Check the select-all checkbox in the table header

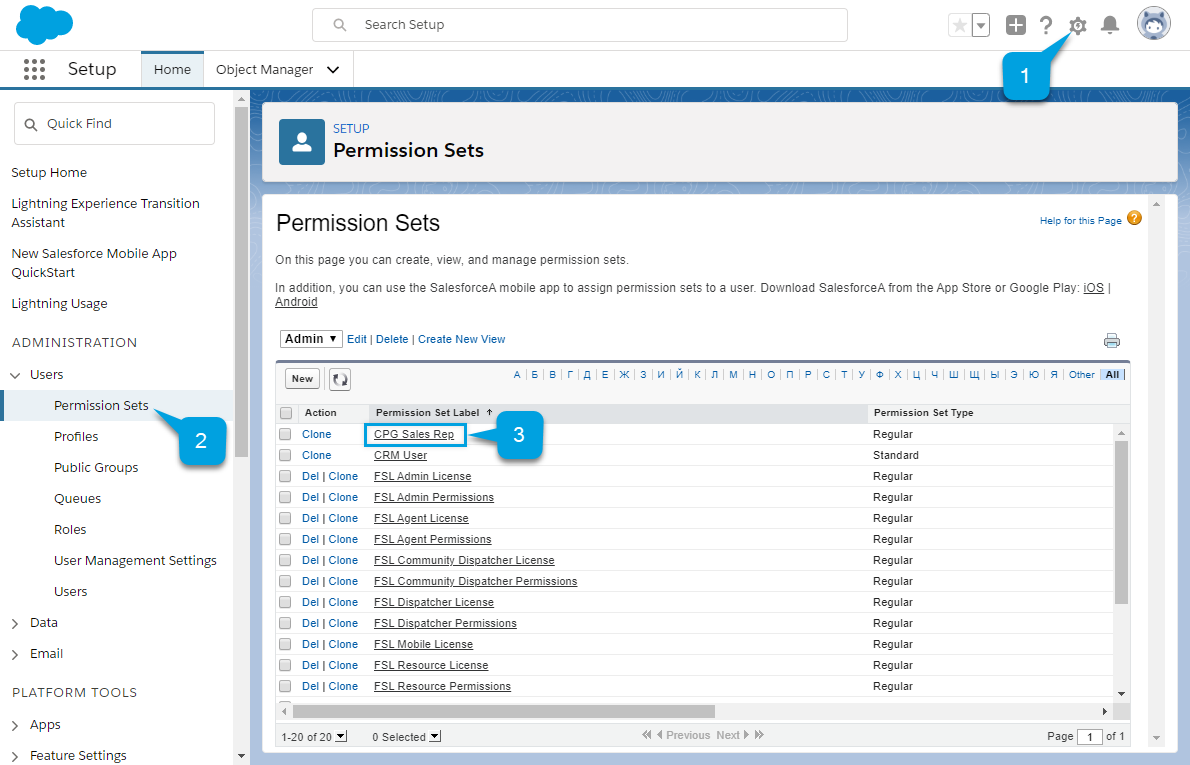[284, 412]
